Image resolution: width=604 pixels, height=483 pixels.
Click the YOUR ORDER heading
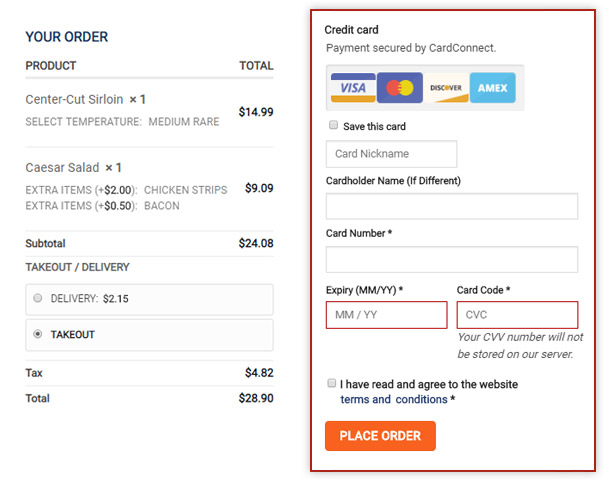point(67,37)
